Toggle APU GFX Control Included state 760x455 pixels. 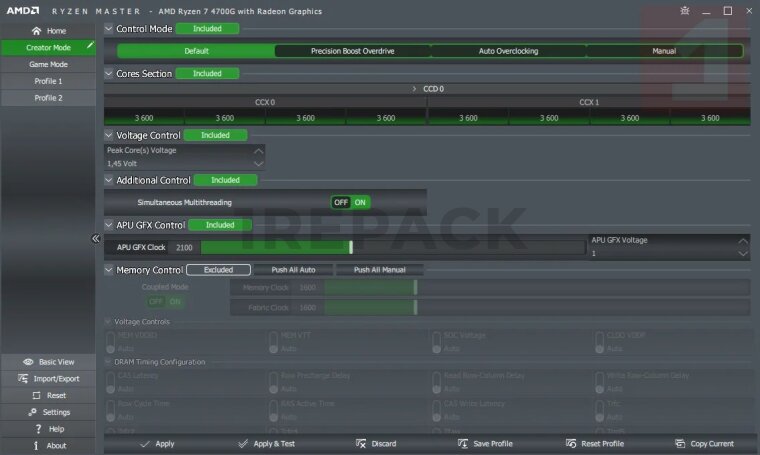pyautogui.click(x=220, y=225)
